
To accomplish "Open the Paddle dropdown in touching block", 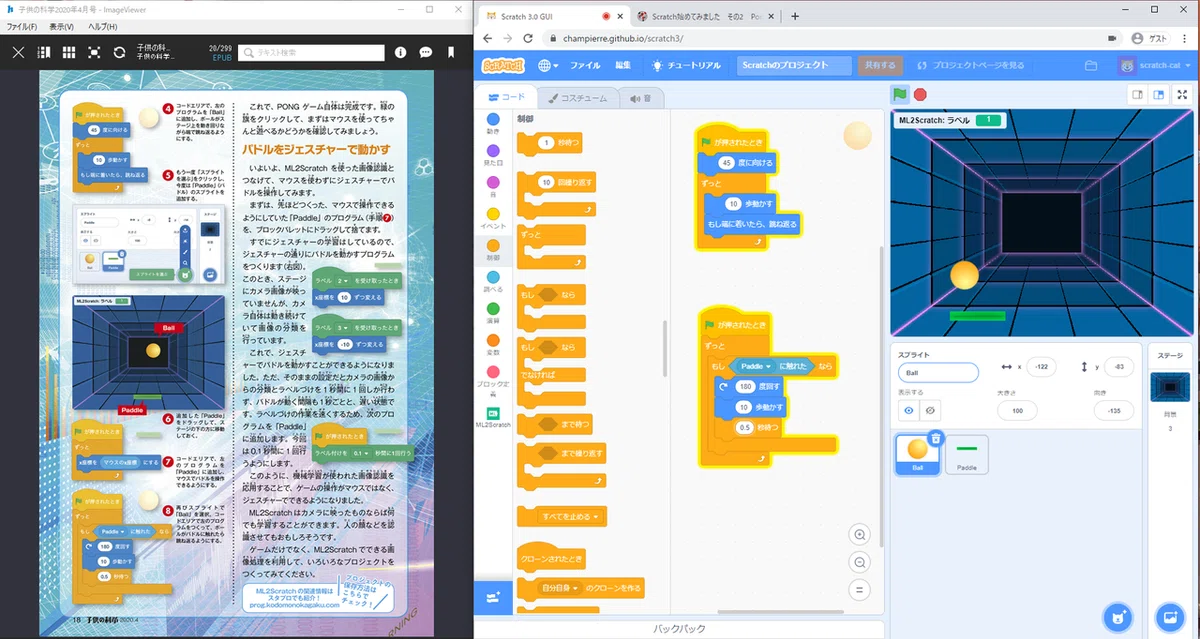I will [x=756, y=366].
